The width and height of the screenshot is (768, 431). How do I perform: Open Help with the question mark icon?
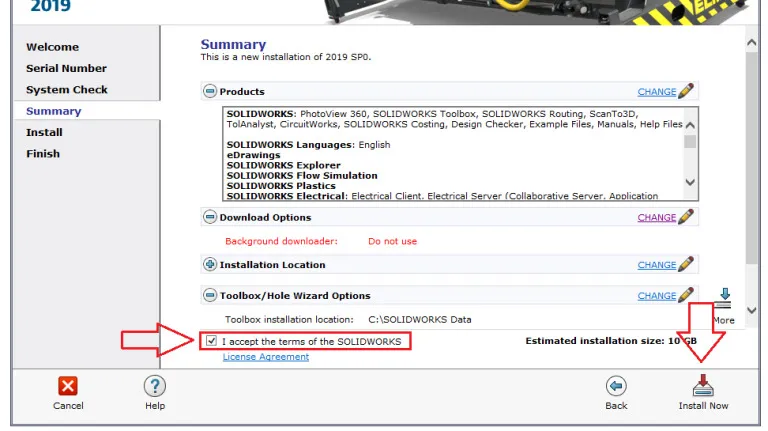click(x=155, y=386)
